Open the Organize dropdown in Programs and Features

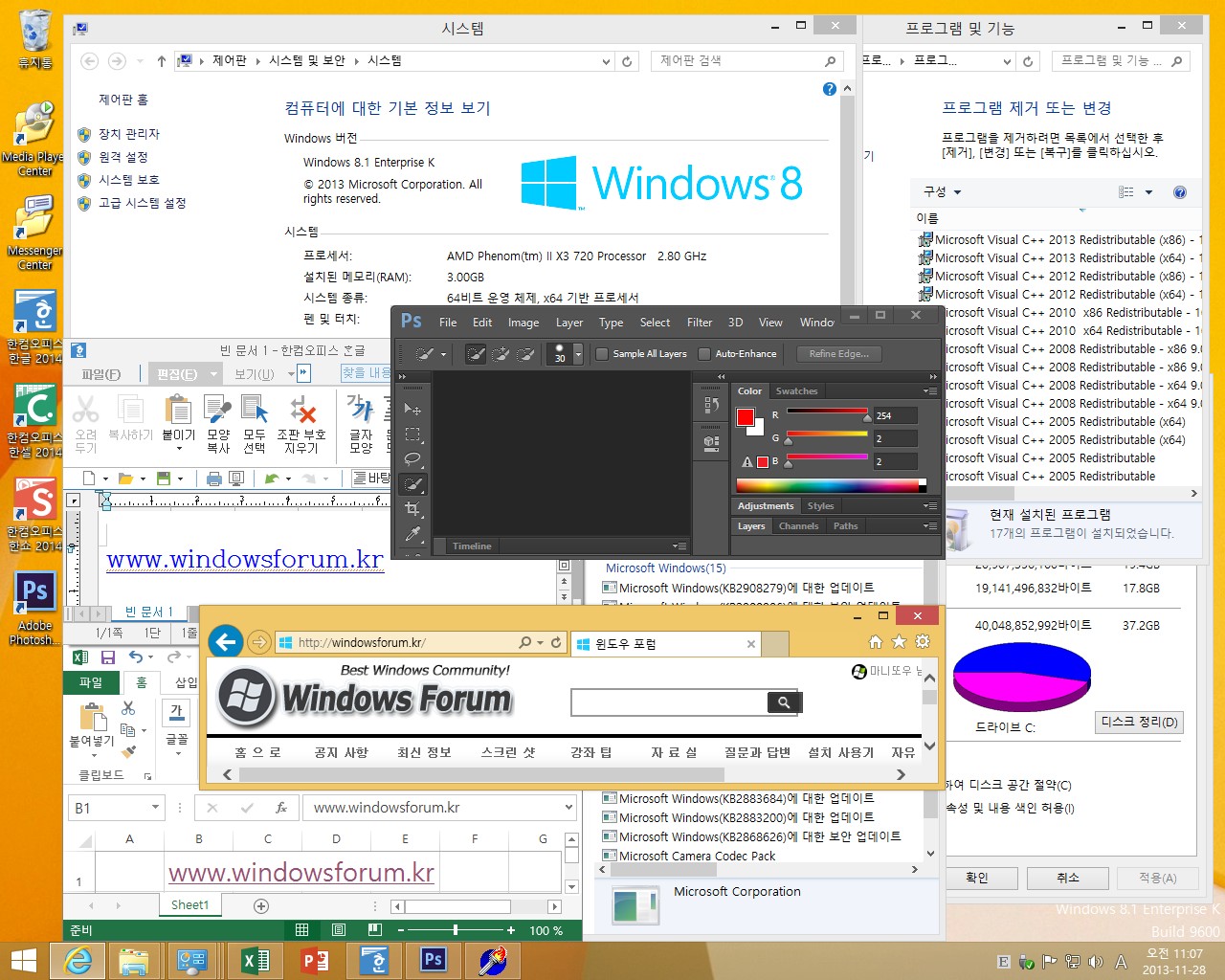pyautogui.click(x=943, y=192)
